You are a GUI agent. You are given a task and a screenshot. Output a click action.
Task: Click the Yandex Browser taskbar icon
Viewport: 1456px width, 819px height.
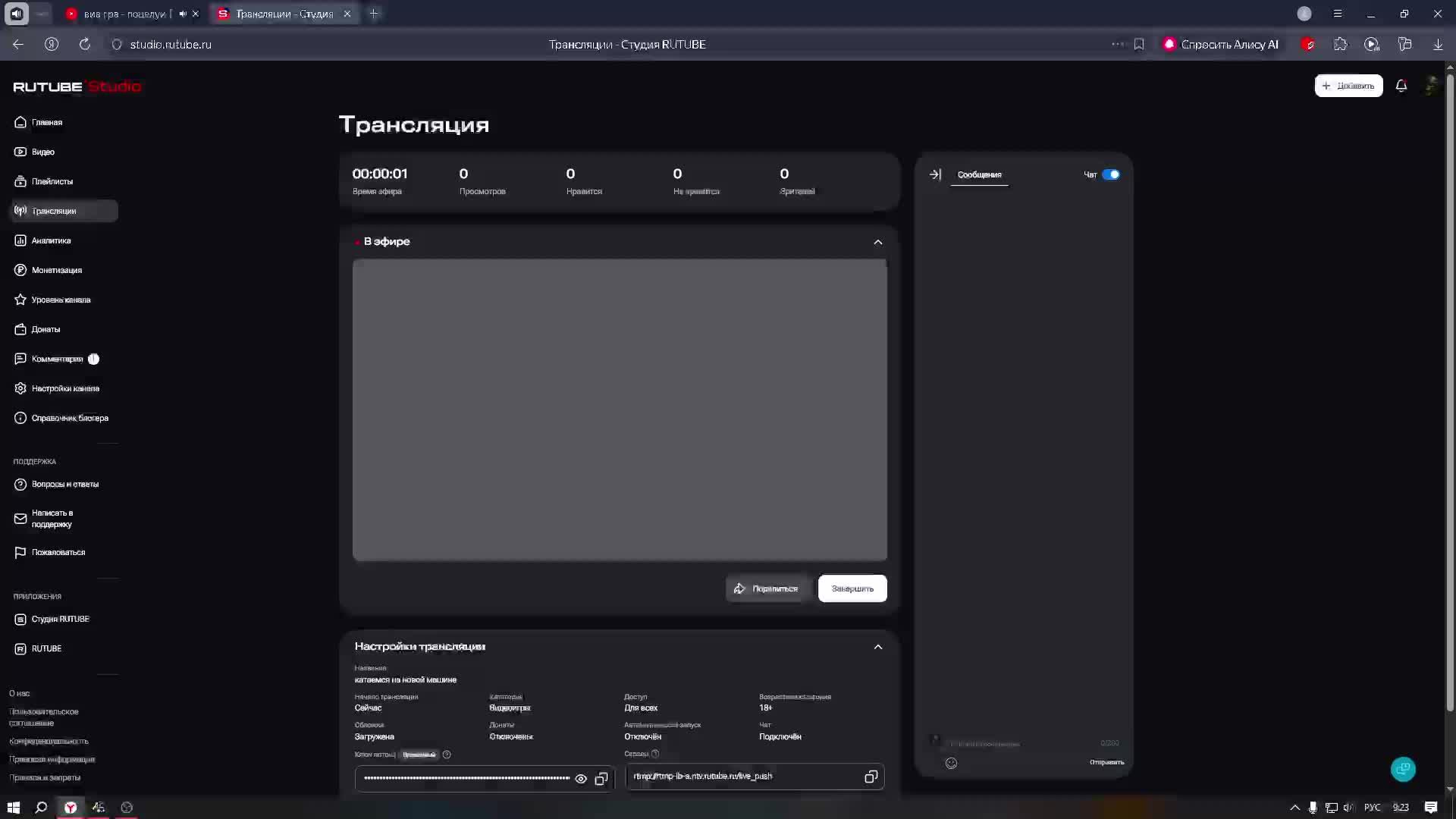coord(71,808)
